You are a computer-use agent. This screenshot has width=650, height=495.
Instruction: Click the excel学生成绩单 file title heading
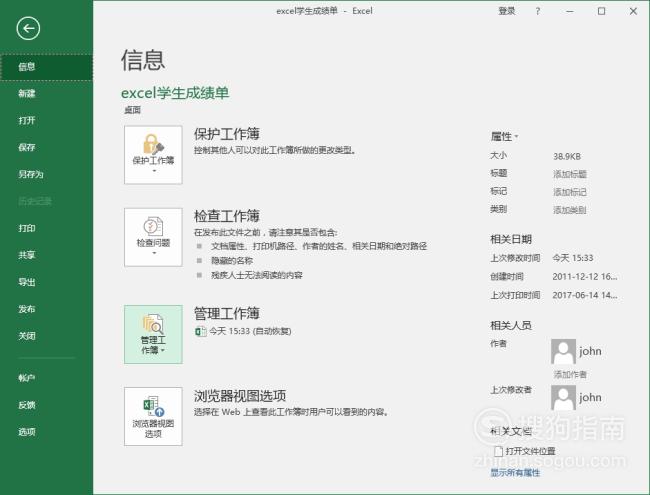click(x=175, y=93)
